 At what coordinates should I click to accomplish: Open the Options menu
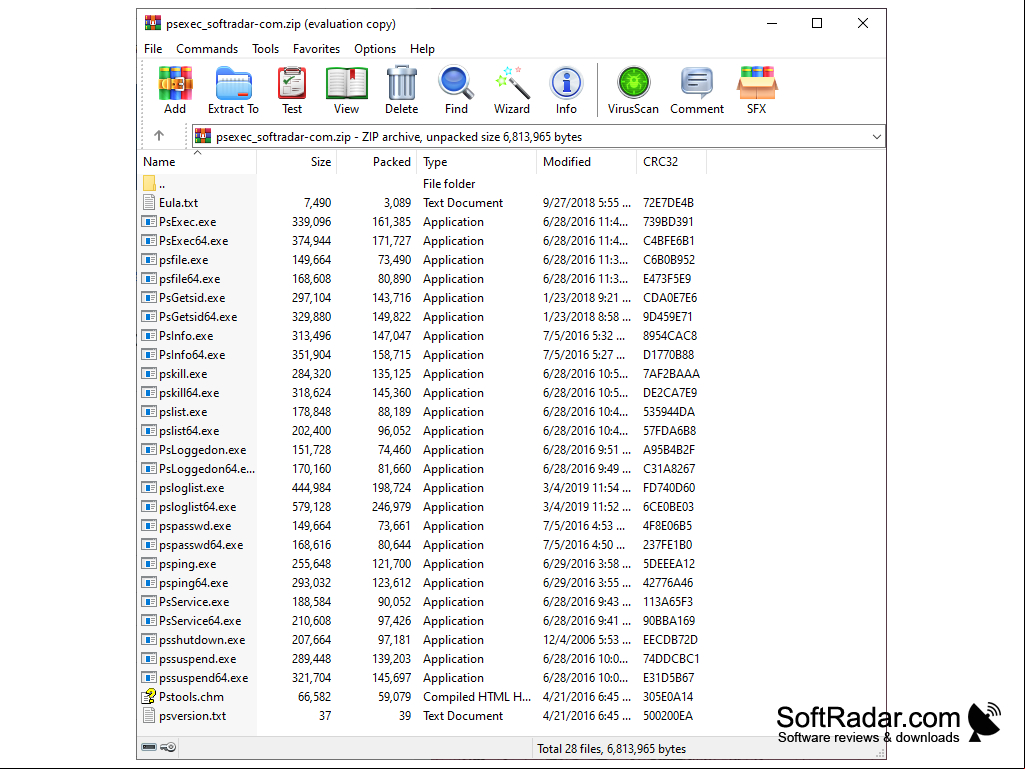pyautogui.click(x=375, y=49)
